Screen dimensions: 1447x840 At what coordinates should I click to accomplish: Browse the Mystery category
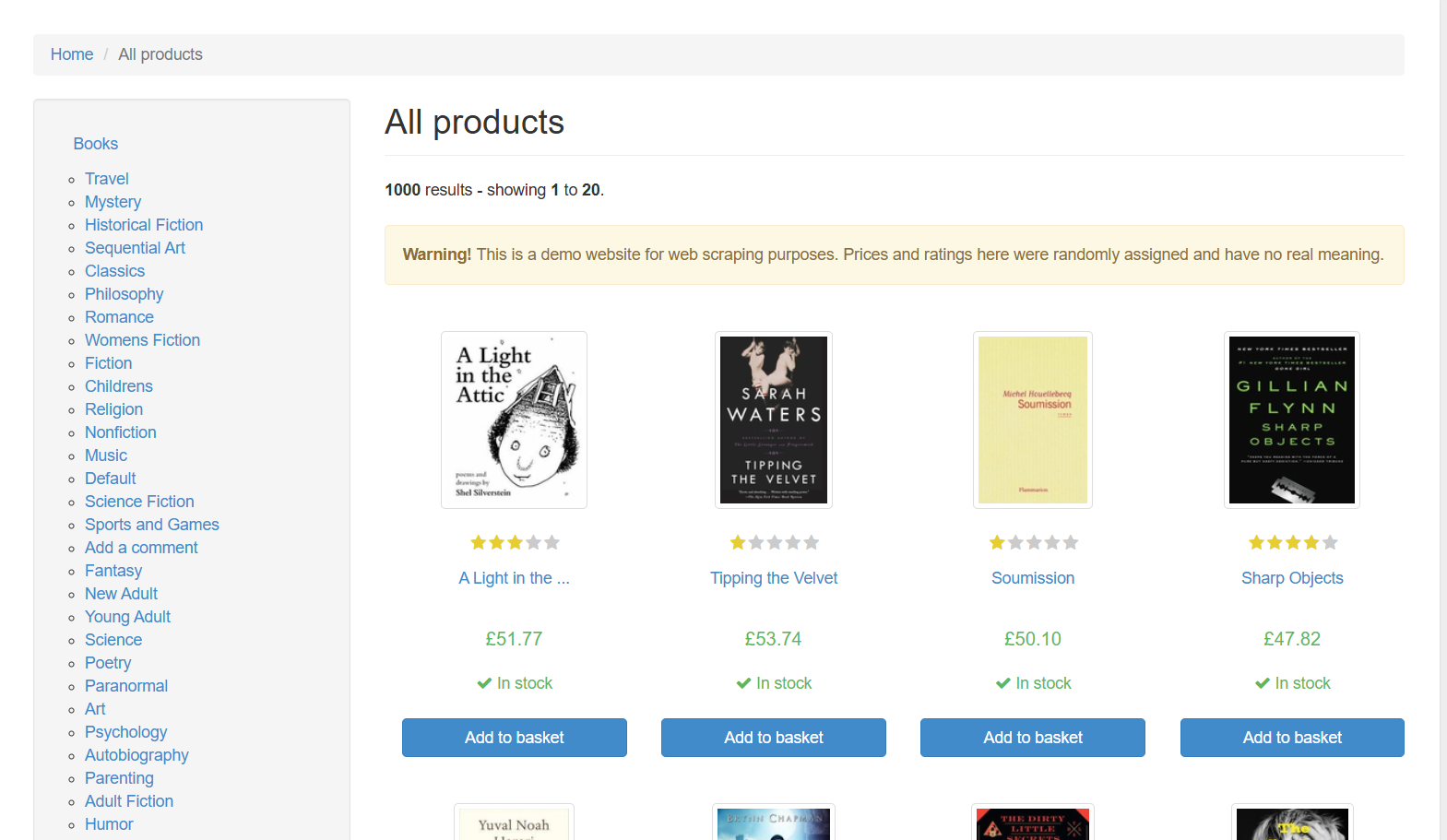point(113,202)
